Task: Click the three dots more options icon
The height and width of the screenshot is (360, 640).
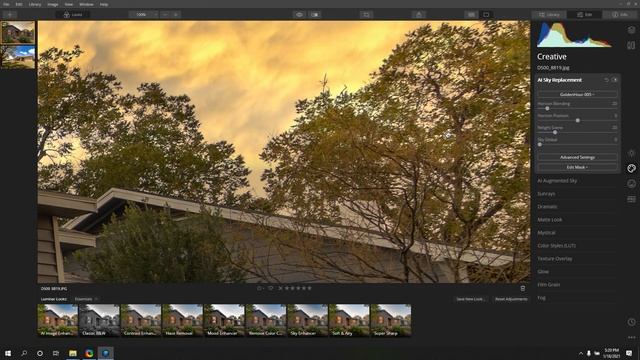Action: pyautogui.click(x=631, y=338)
